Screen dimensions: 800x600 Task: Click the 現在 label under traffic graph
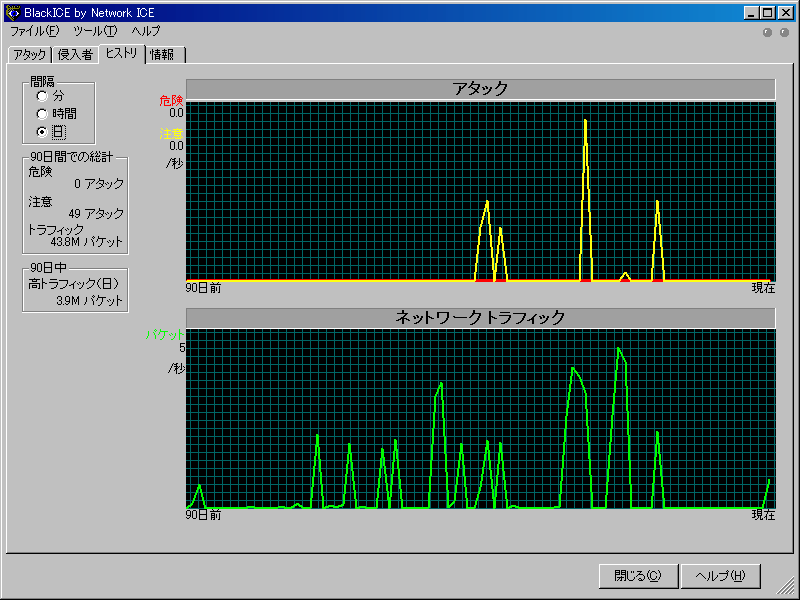click(x=763, y=515)
